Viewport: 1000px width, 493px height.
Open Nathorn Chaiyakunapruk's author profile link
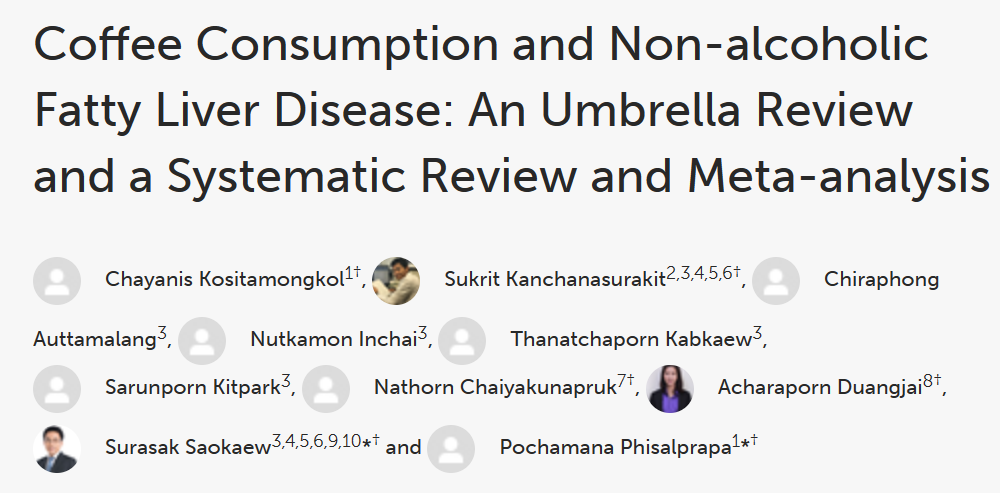[494, 388]
